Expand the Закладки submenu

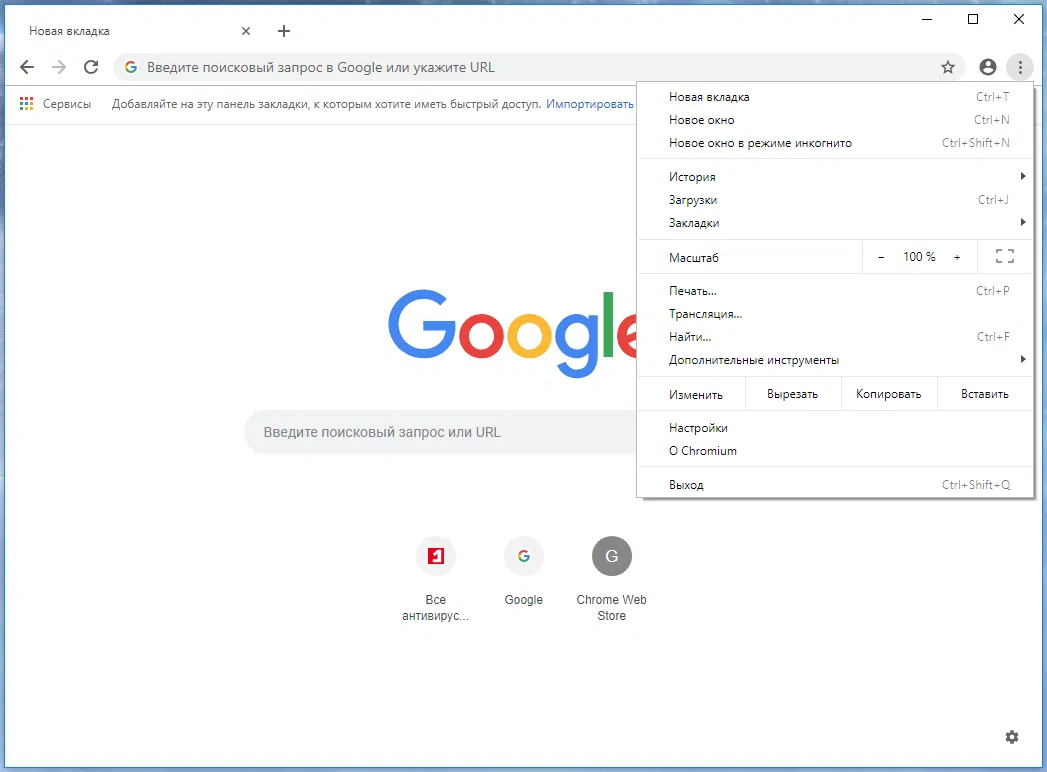pos(835,222)
